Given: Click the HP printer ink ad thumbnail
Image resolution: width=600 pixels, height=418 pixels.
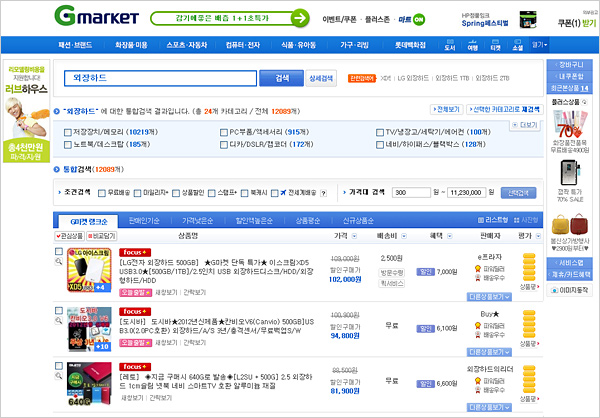Looking at the screenshot, I should (528, 20).
